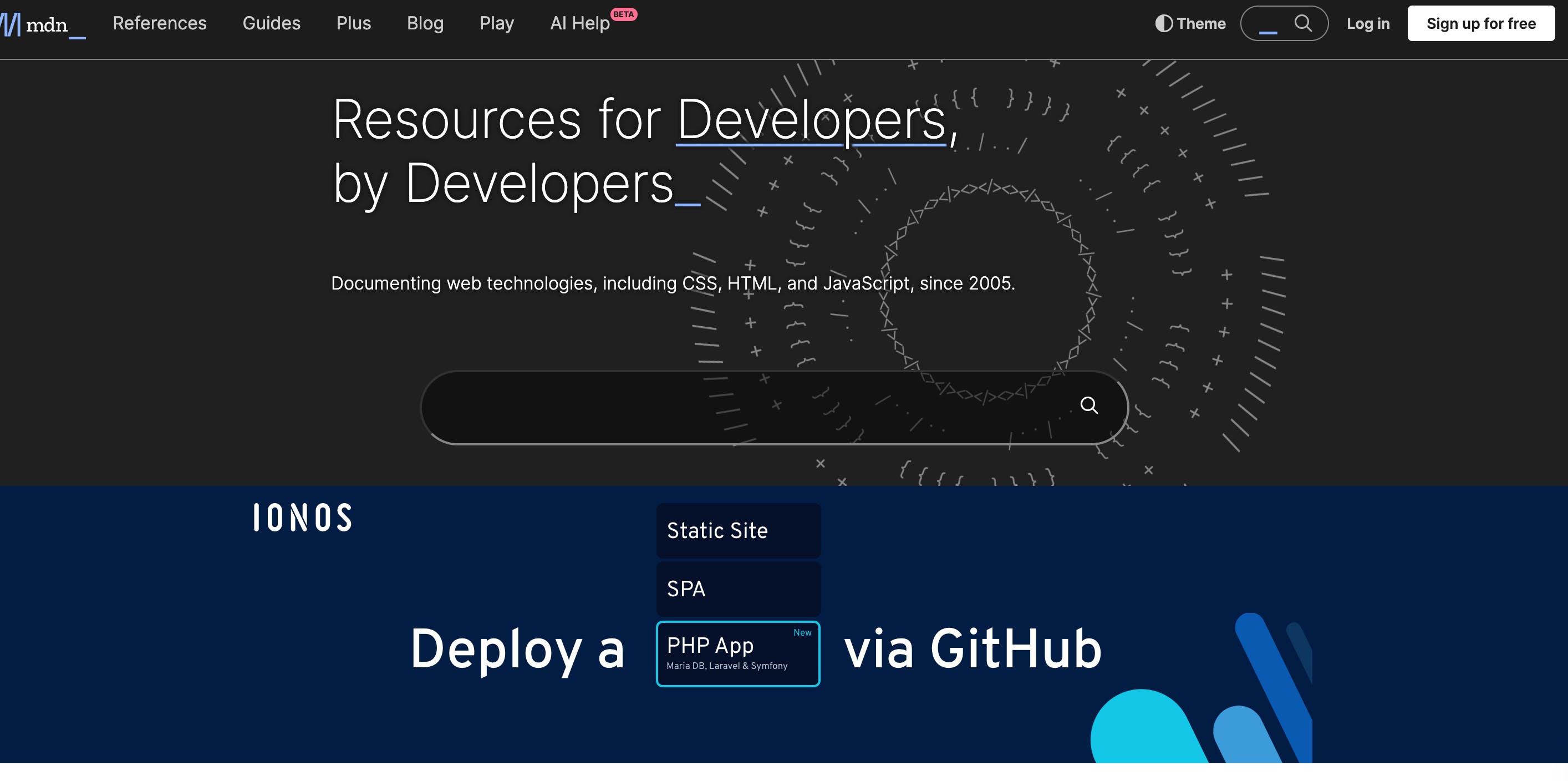
Task: Click the Log in link
Action: [x=1368, y=23]
